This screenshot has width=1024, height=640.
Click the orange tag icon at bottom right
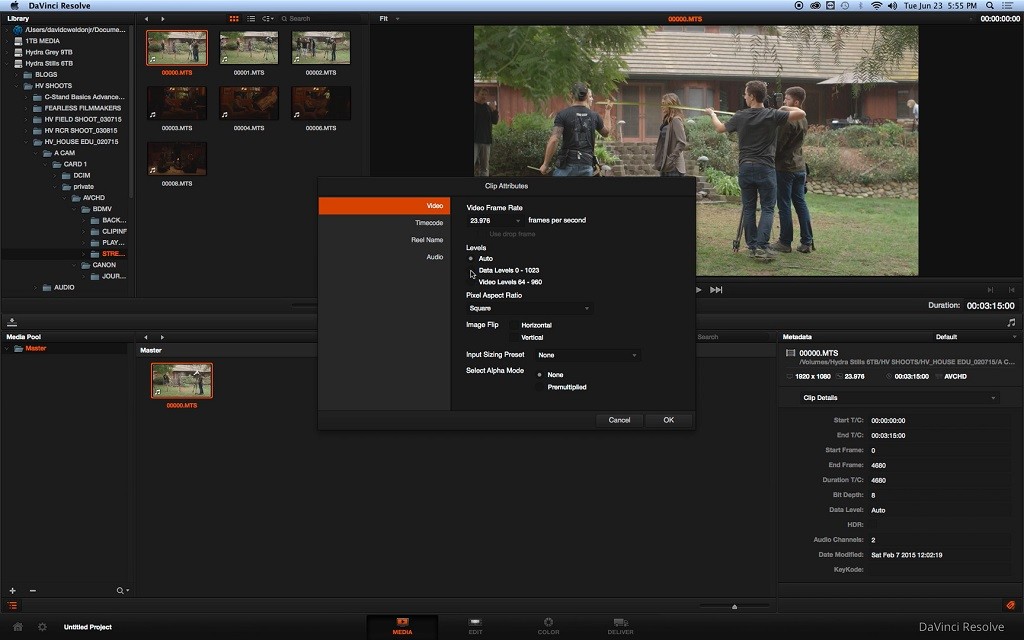tap(1010, 606)
